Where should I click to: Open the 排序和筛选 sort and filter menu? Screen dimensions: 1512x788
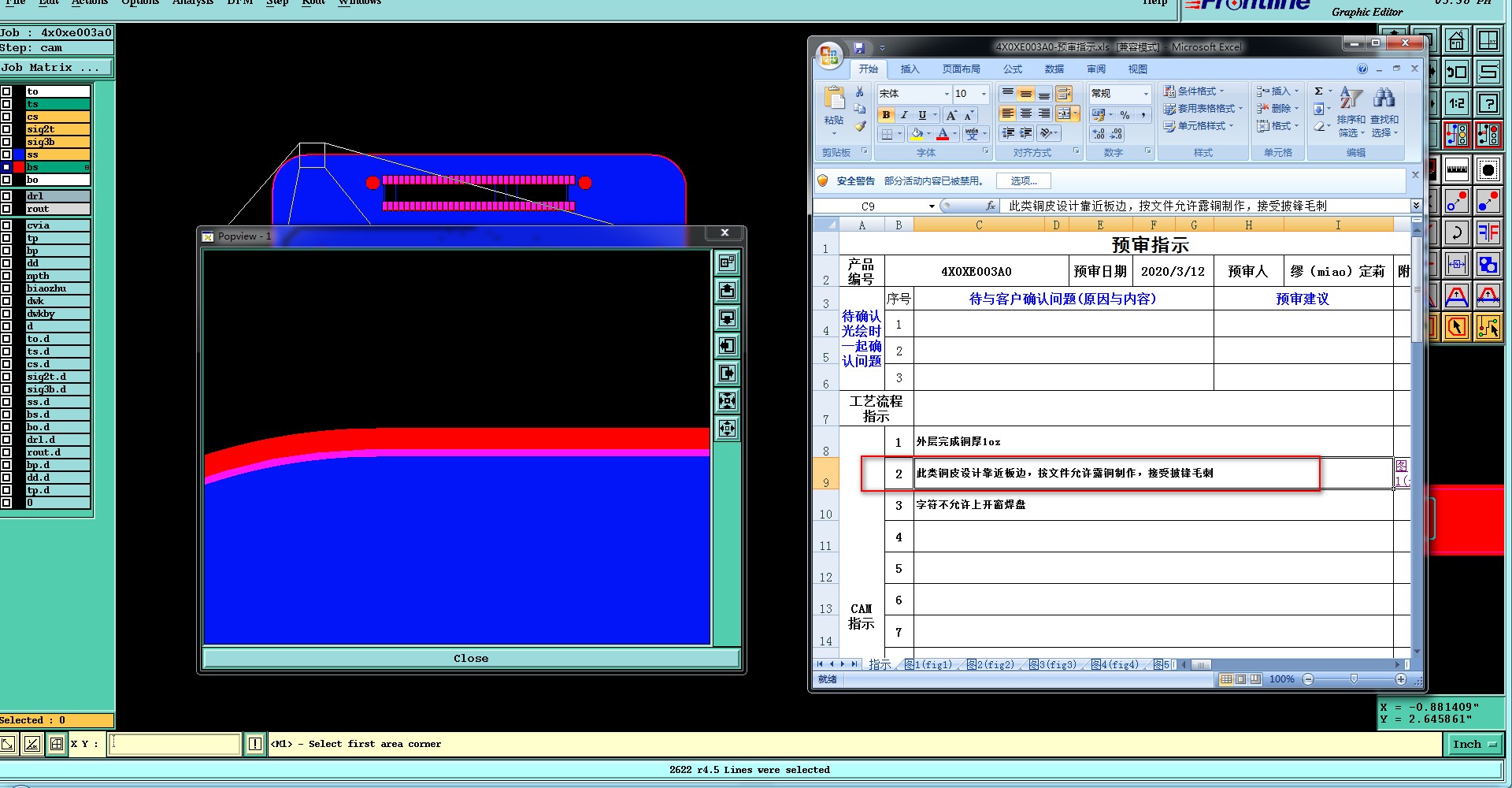[x=1351, y=112]
